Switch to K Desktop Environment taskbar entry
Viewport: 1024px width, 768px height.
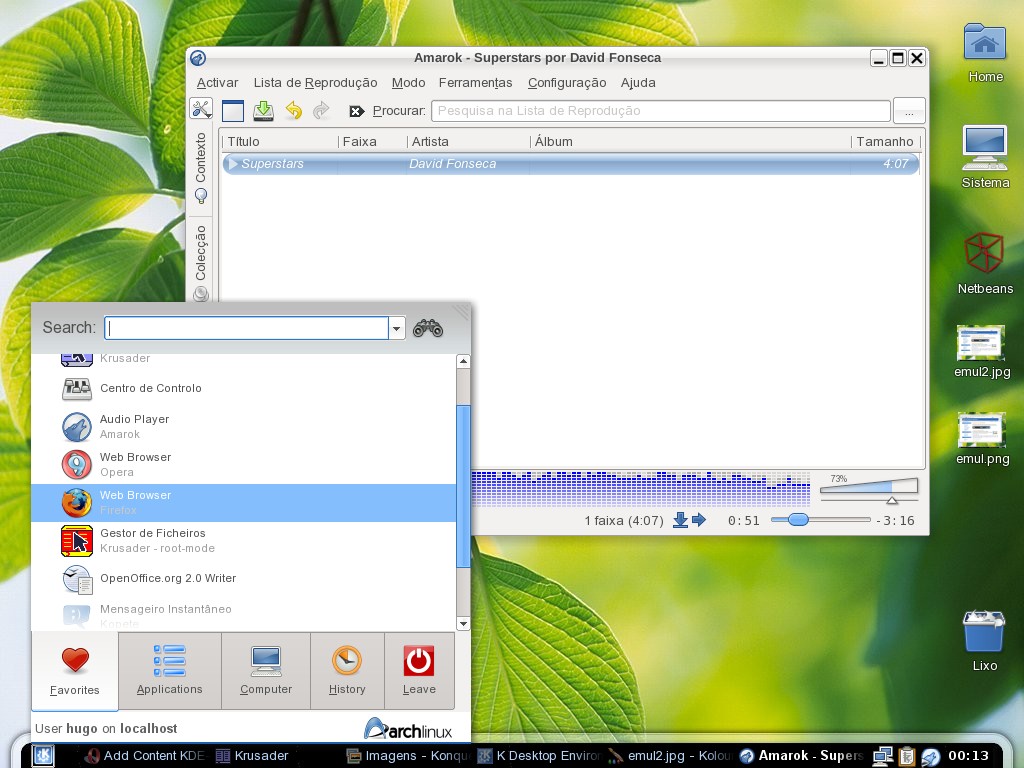pyautogui.click(x=539, y=756)
